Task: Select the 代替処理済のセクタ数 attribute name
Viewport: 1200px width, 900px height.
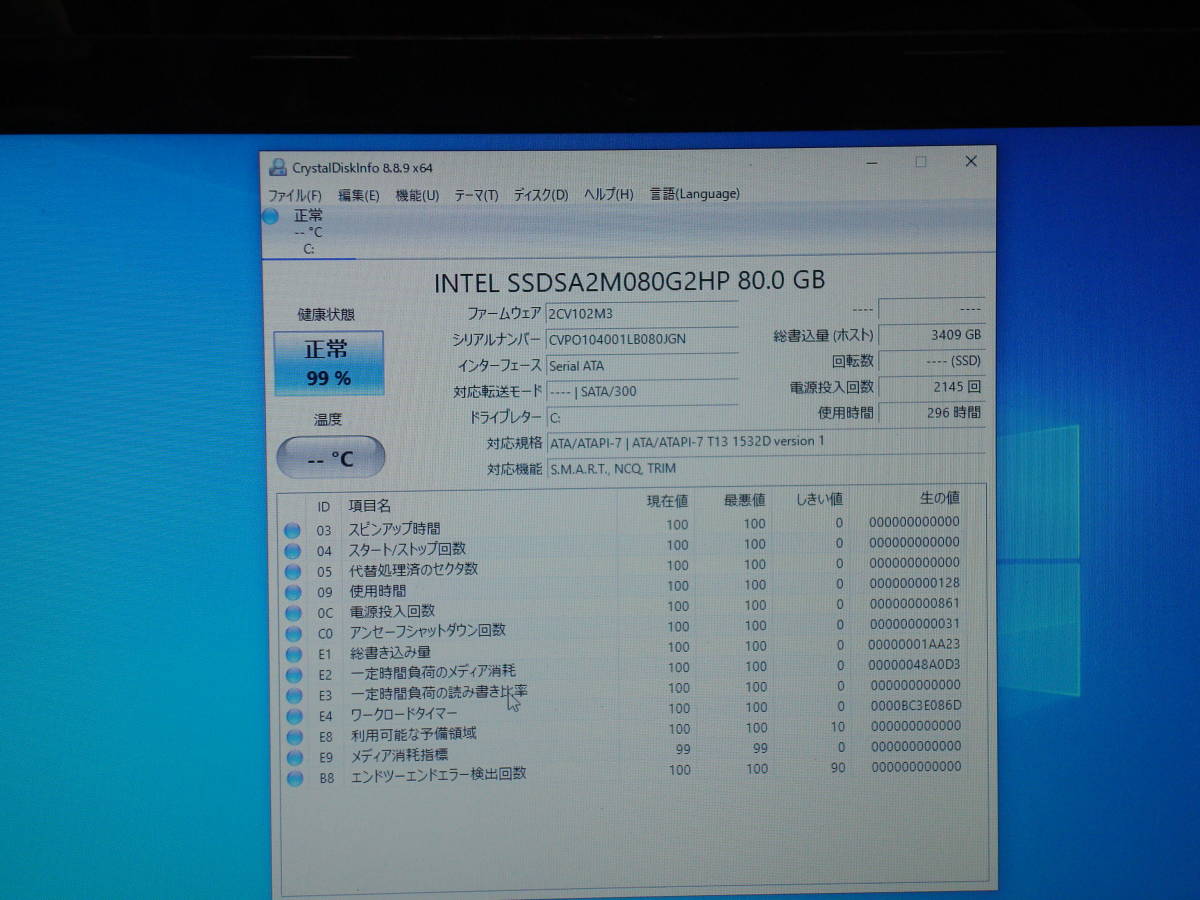Action: point(413,570)
